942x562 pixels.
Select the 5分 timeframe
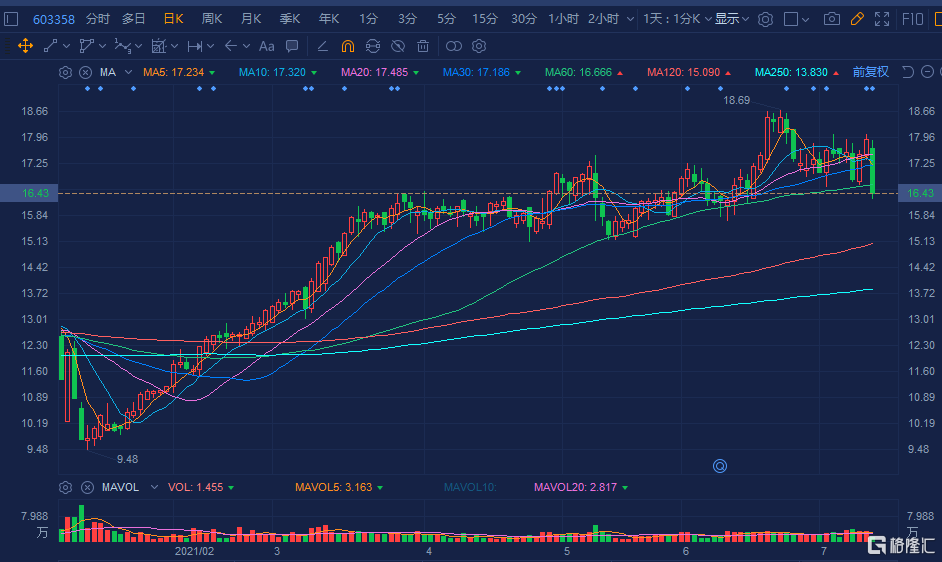pyautogui.click(x=446, y=19)
